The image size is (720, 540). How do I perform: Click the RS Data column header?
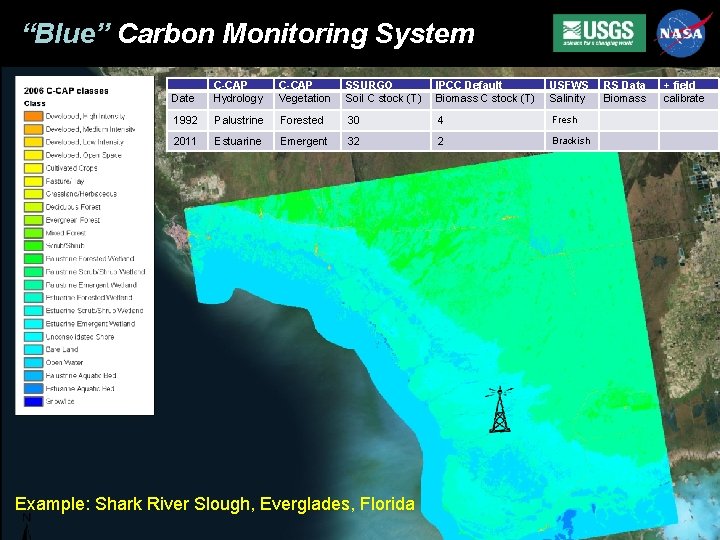628,84
